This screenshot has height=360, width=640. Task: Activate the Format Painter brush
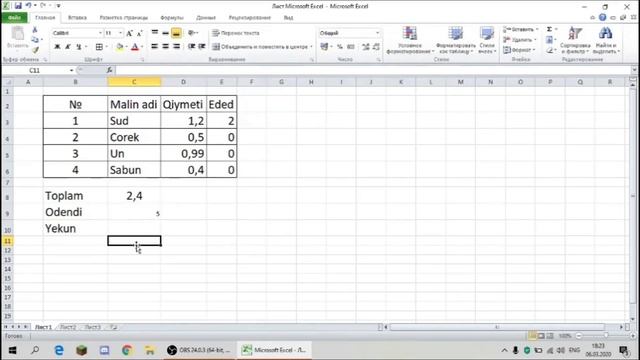tap(36, 50)
